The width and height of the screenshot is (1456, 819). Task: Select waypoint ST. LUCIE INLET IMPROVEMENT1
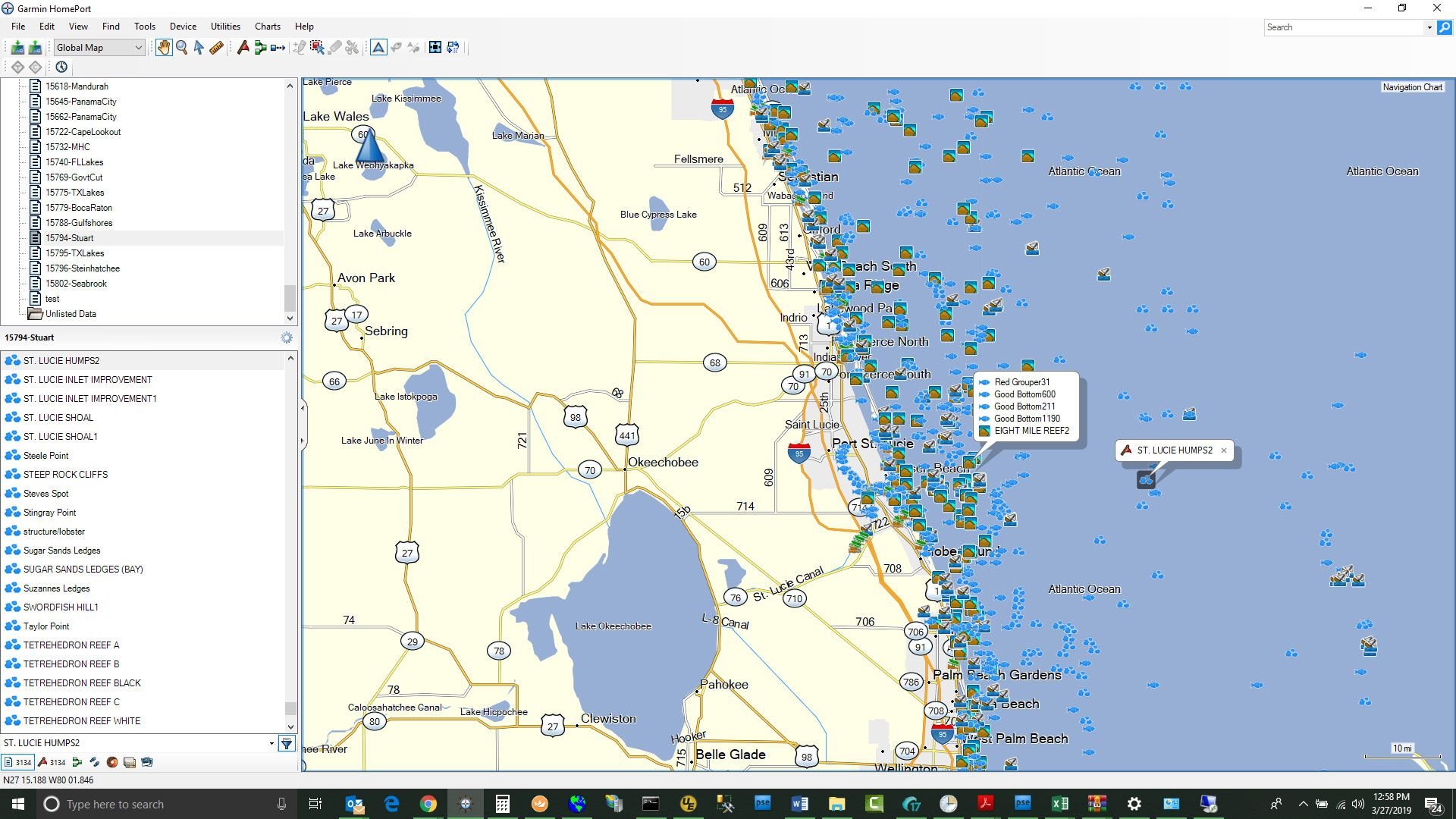(x=89, y=399)
